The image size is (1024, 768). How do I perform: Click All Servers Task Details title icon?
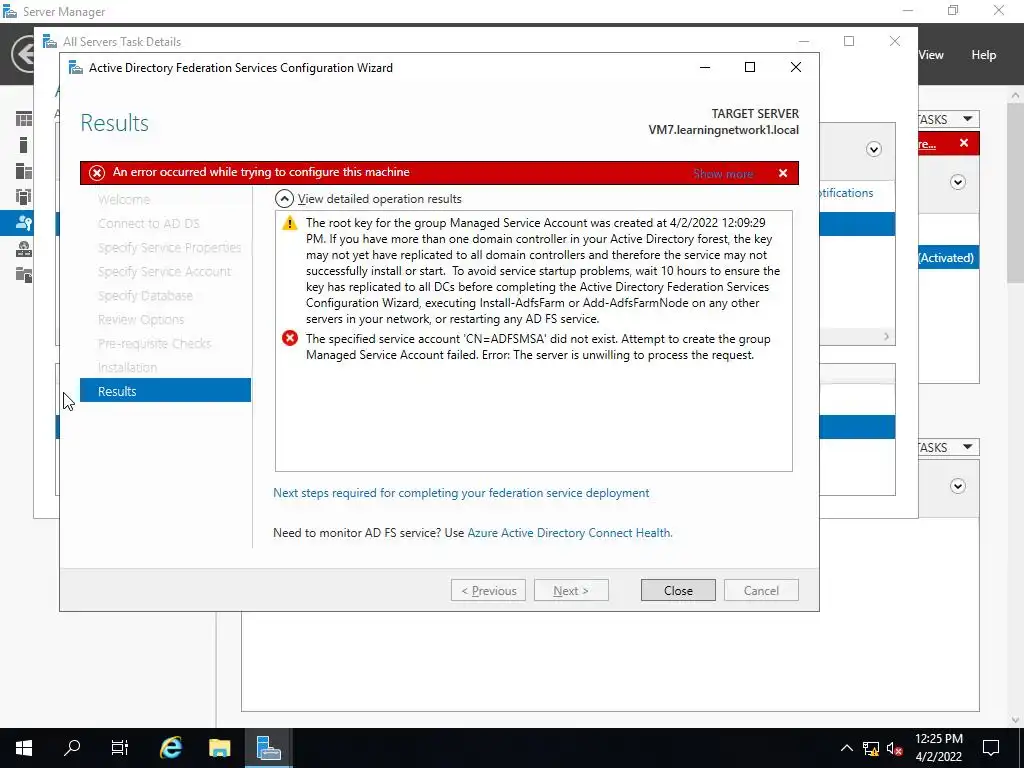[x=50, y=41]
